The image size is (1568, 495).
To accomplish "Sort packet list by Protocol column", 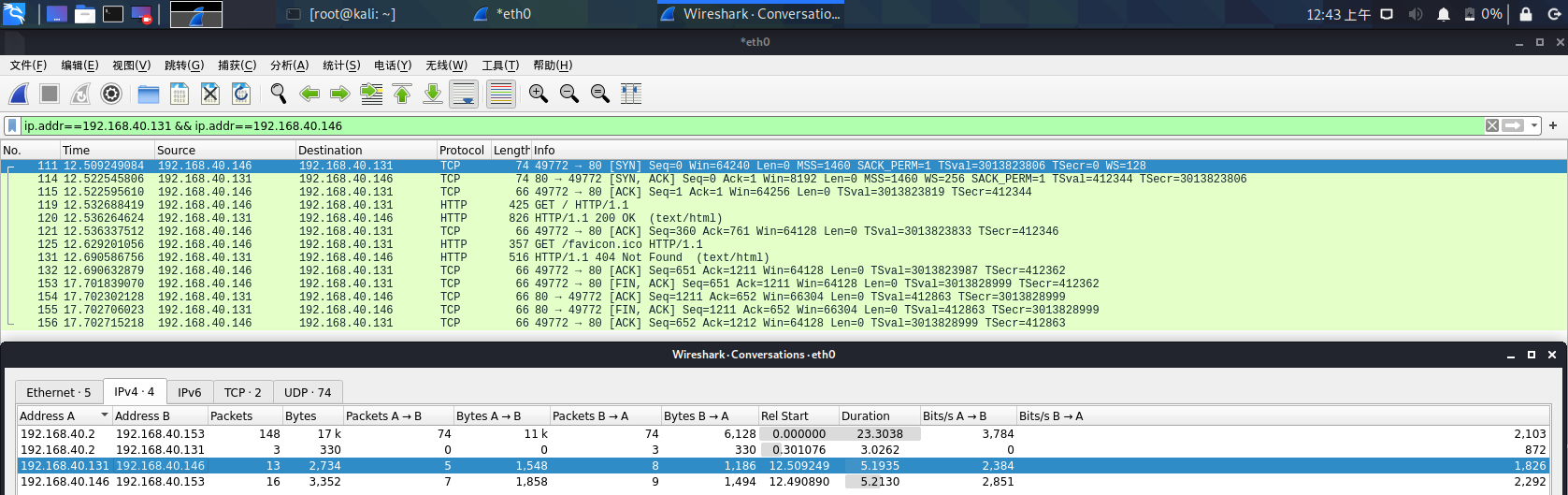I will click(463, 150).
